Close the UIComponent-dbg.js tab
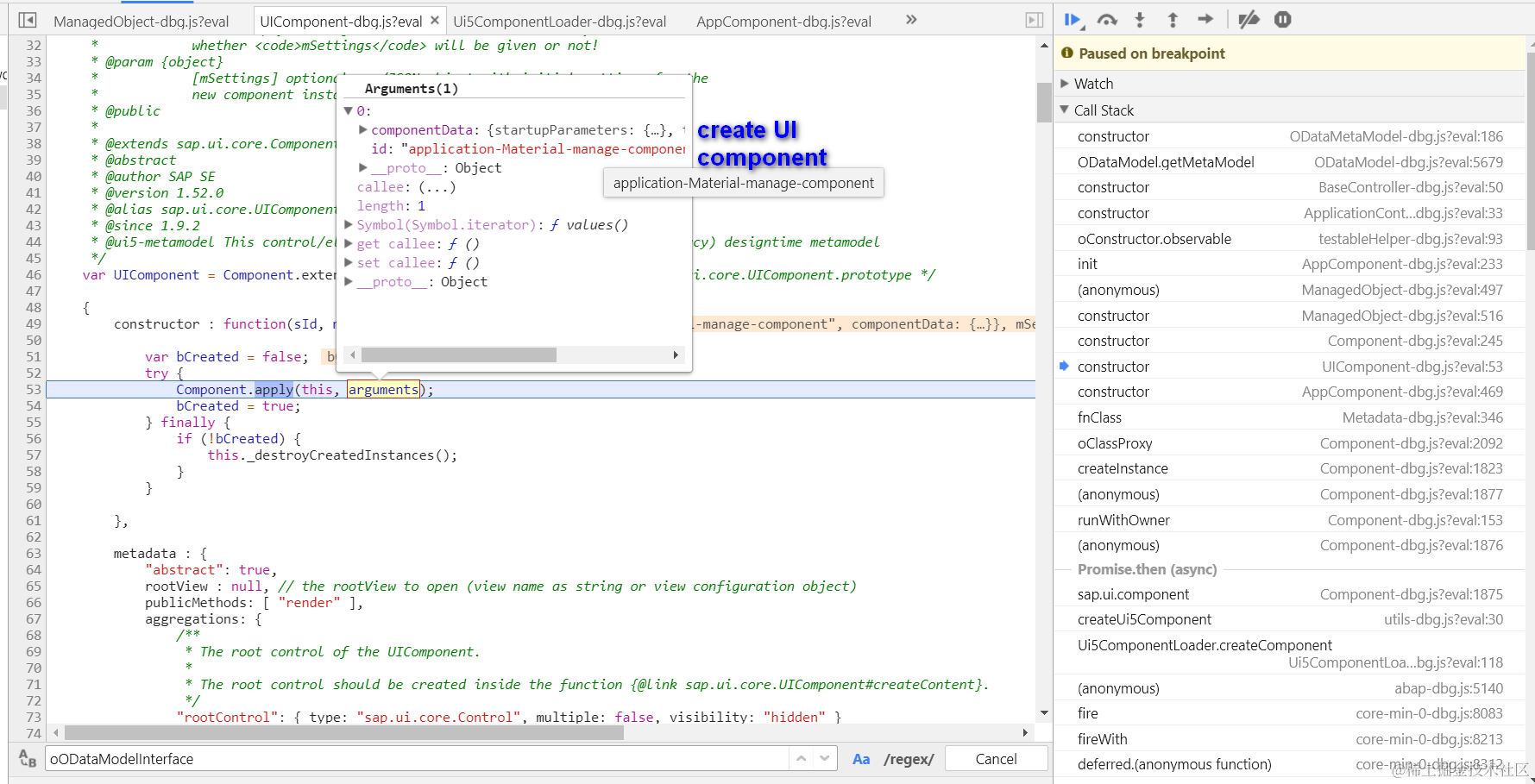This screenshot has height=784, width=1535. pos(435,21)
